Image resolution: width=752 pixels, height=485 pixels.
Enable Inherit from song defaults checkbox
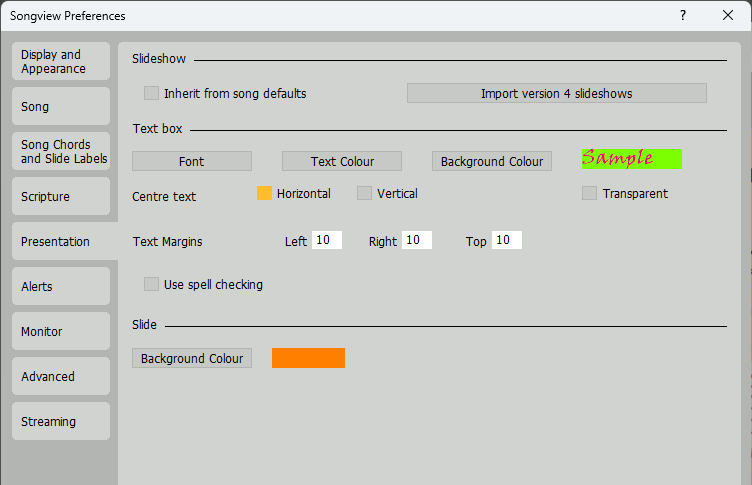[152, 93]
